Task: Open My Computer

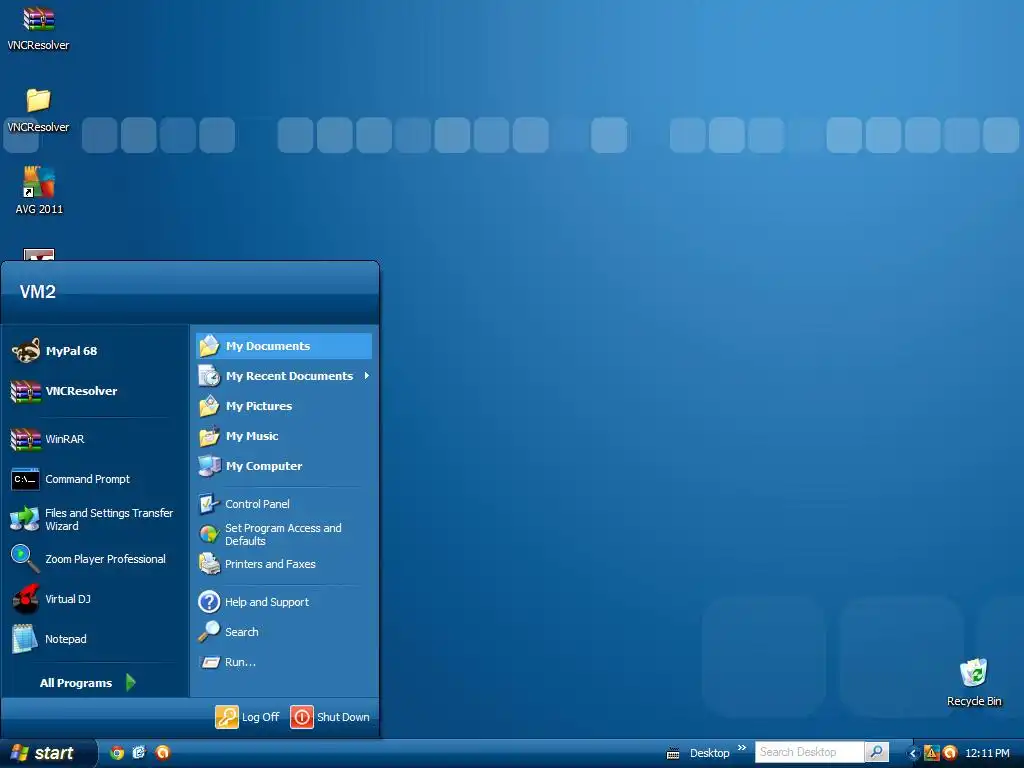Action: tap(284, 466)
